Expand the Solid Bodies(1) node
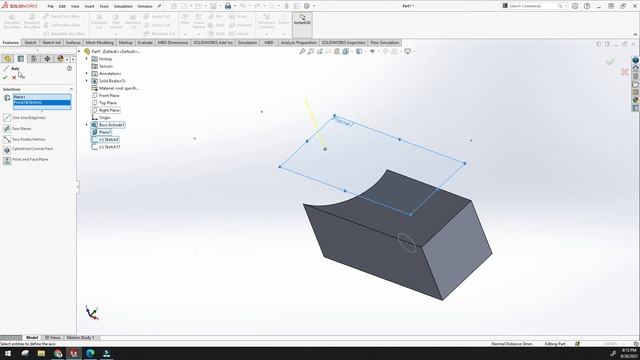The image size is (640, 360). pos(87,81)
